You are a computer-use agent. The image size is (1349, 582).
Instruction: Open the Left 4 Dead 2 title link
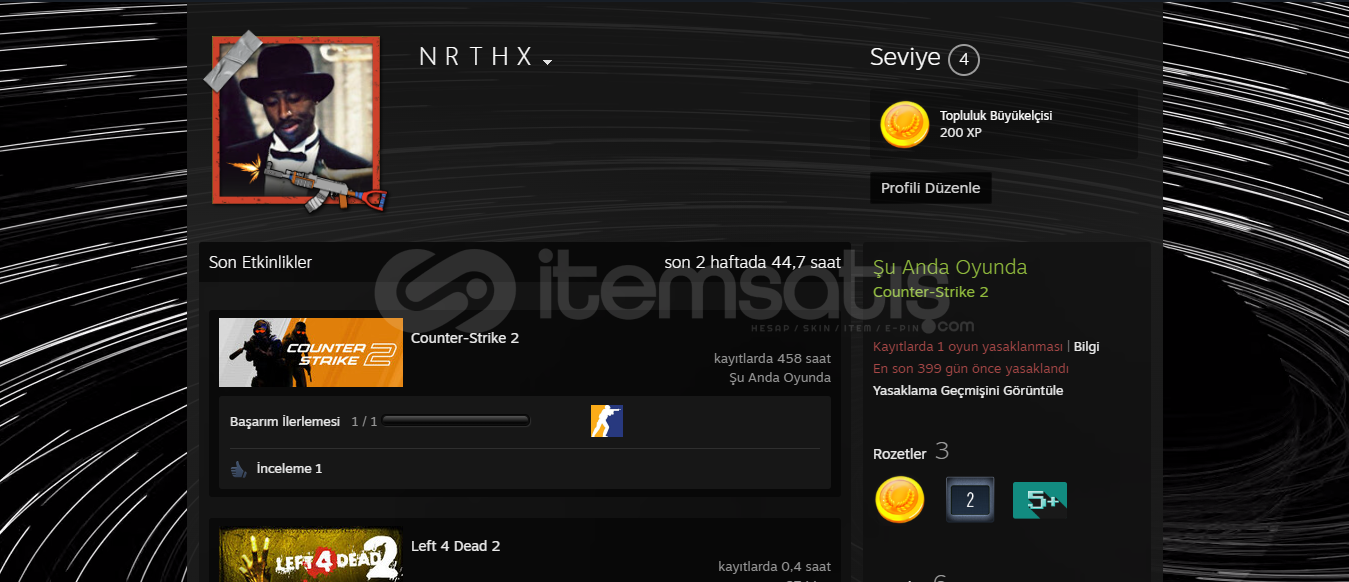(x=455, y=546)
